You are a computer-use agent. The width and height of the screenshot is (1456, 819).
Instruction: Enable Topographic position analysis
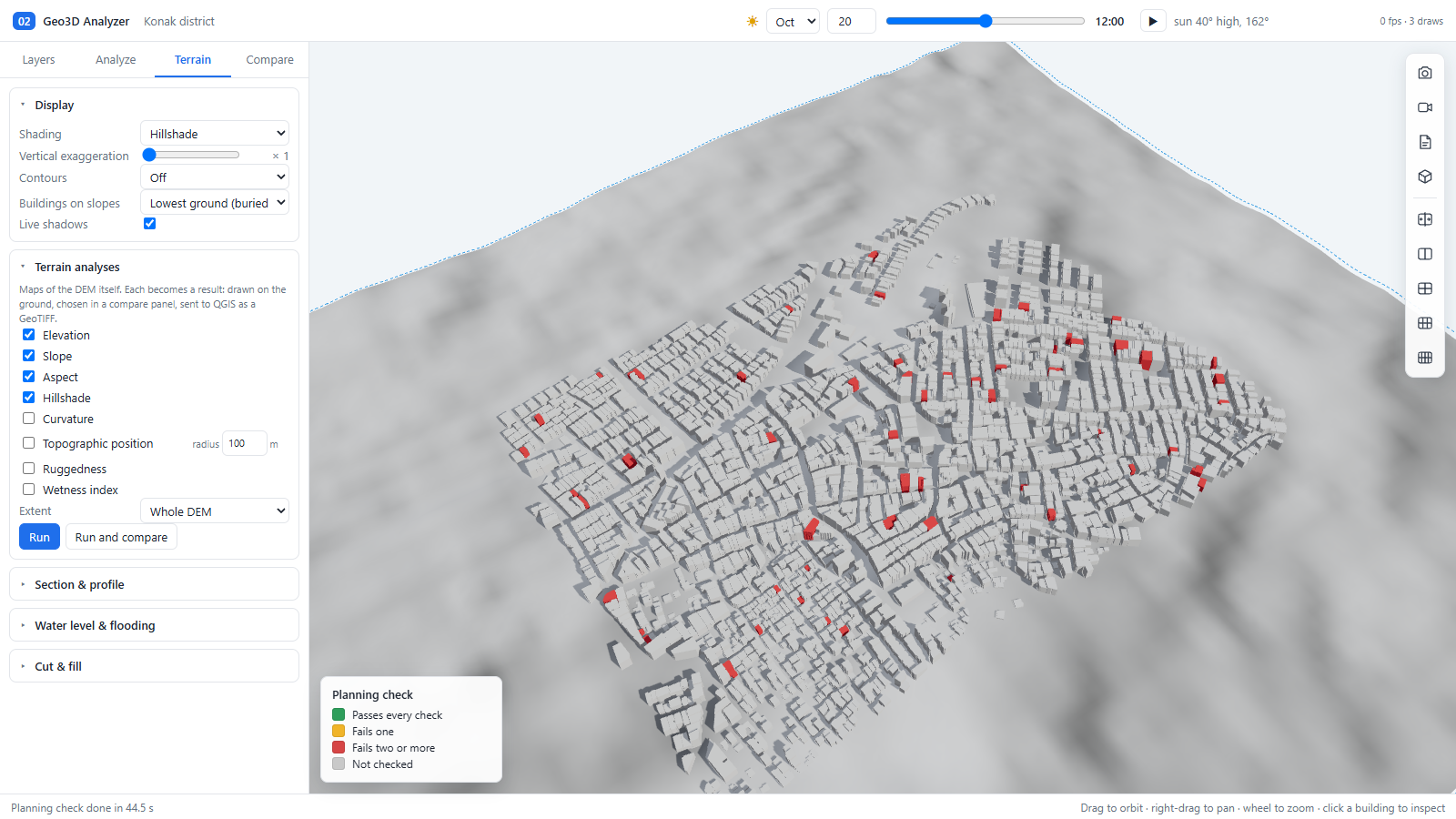29,443
